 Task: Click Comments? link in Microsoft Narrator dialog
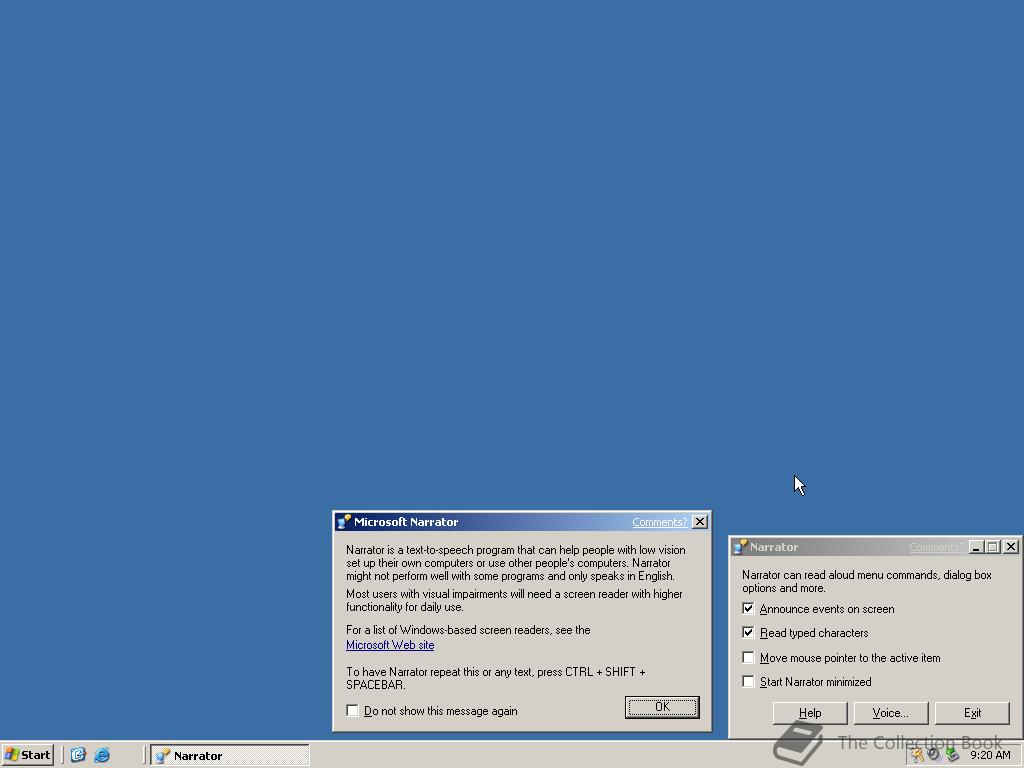point(660,522)
